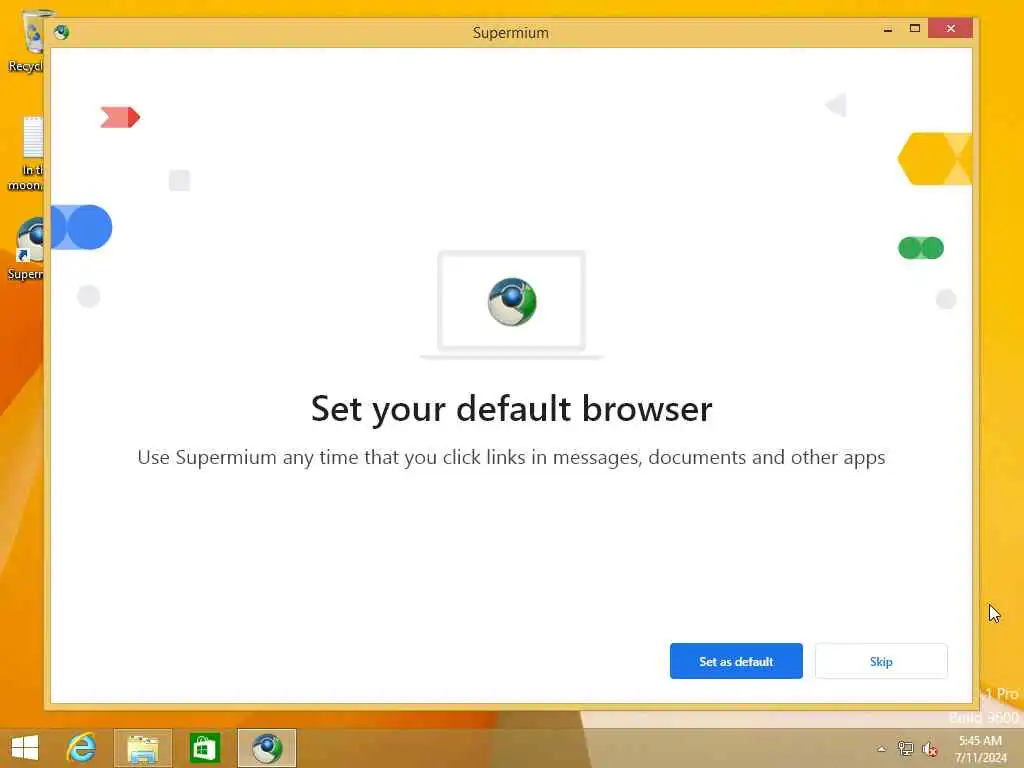Select Supermium taskbar button
Screen dimensions: 1024x768
point(266,748)
